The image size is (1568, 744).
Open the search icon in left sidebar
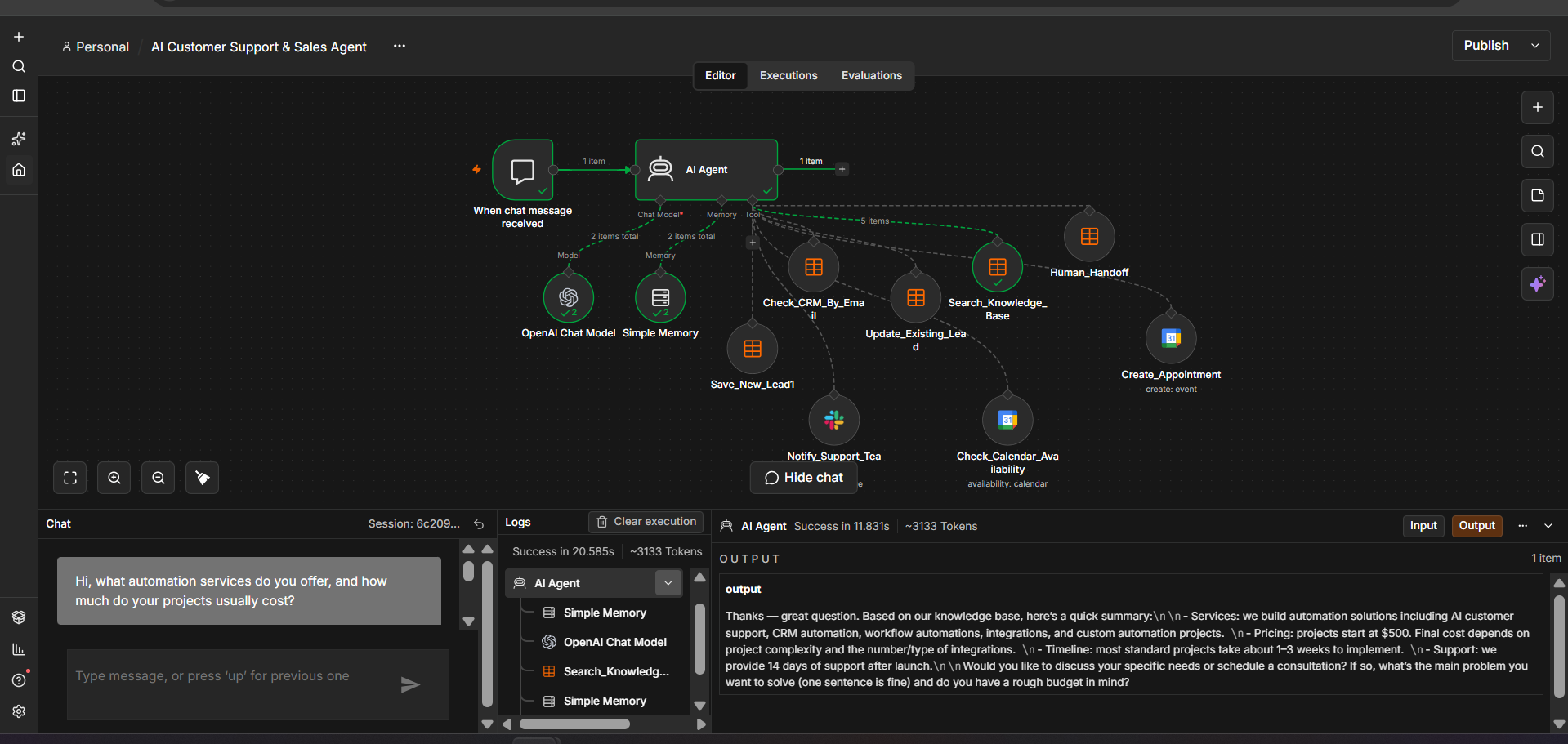point(19,66)
